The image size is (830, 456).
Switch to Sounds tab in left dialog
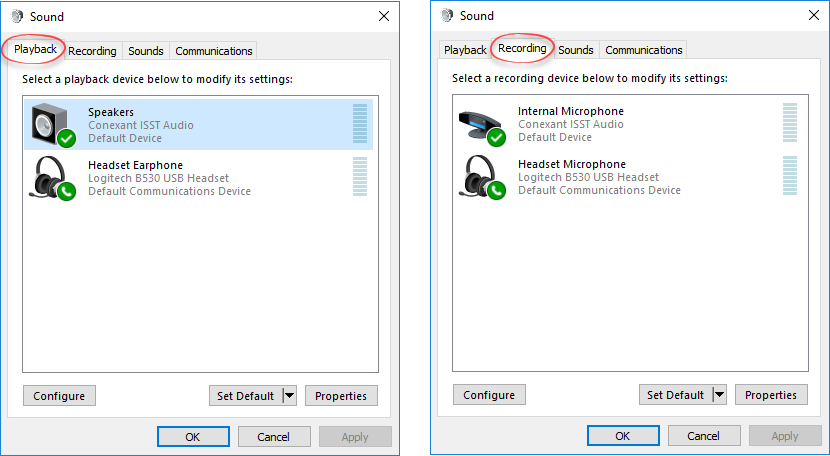tap(146, 51)
